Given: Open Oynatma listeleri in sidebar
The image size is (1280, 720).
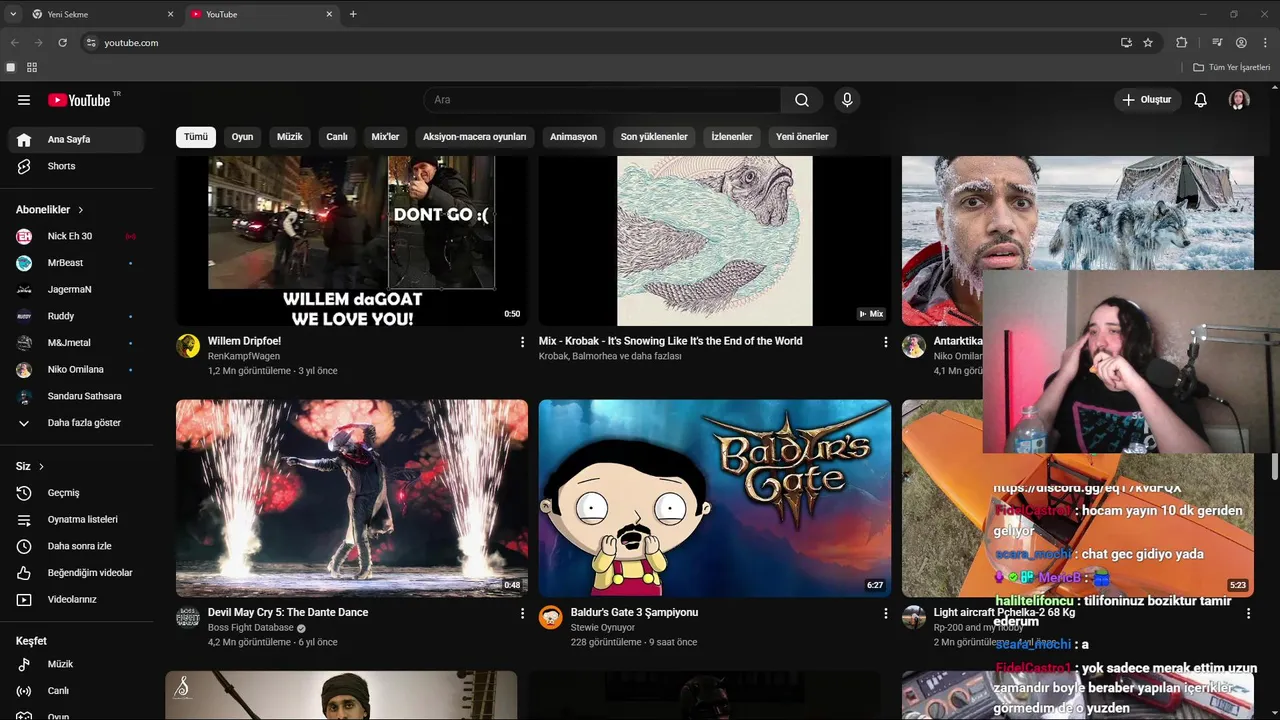Looking at the screenshot, I should 76,520.
